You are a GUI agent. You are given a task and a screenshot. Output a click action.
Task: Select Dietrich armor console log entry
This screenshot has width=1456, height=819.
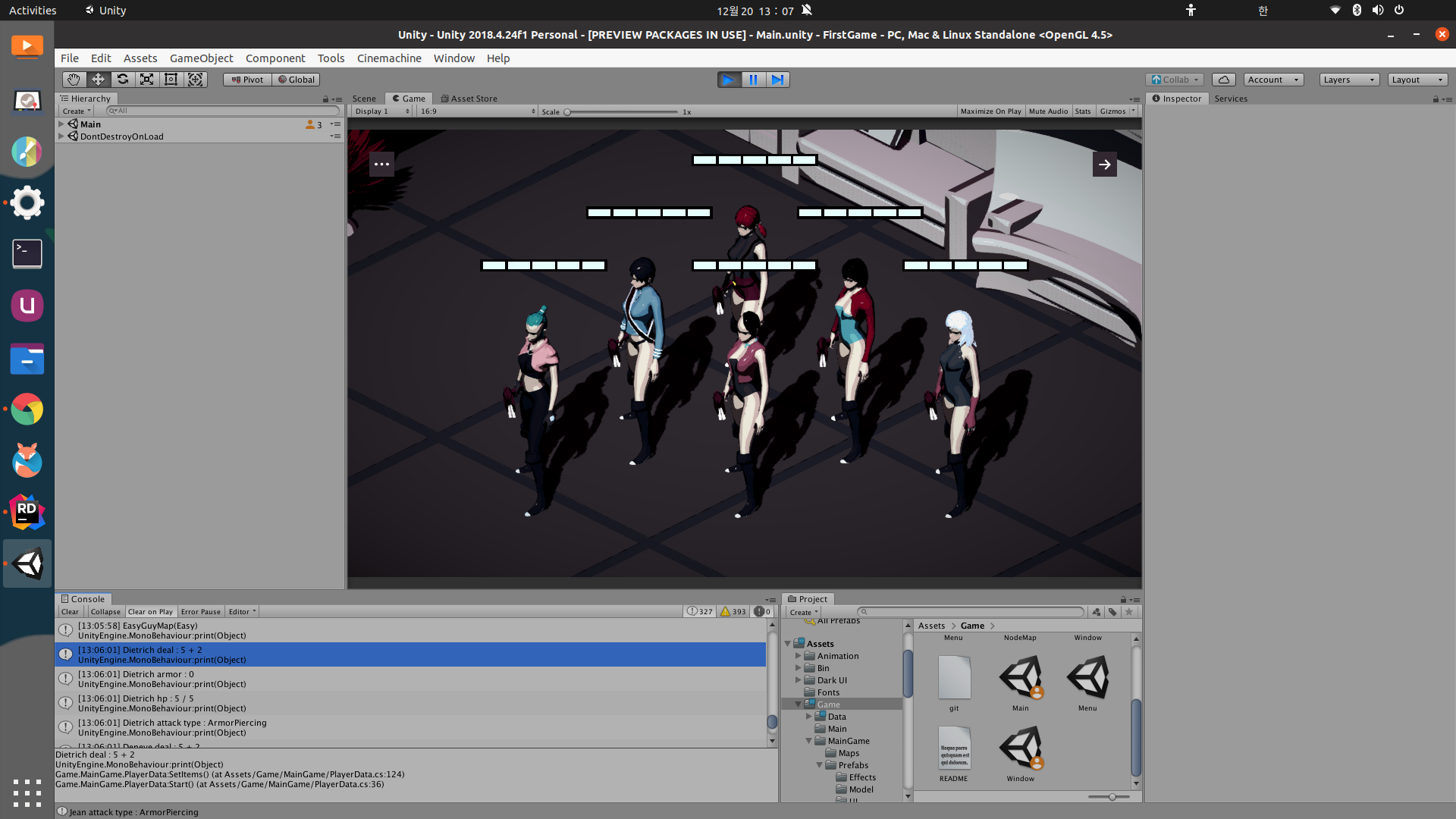tap(410, 679)
